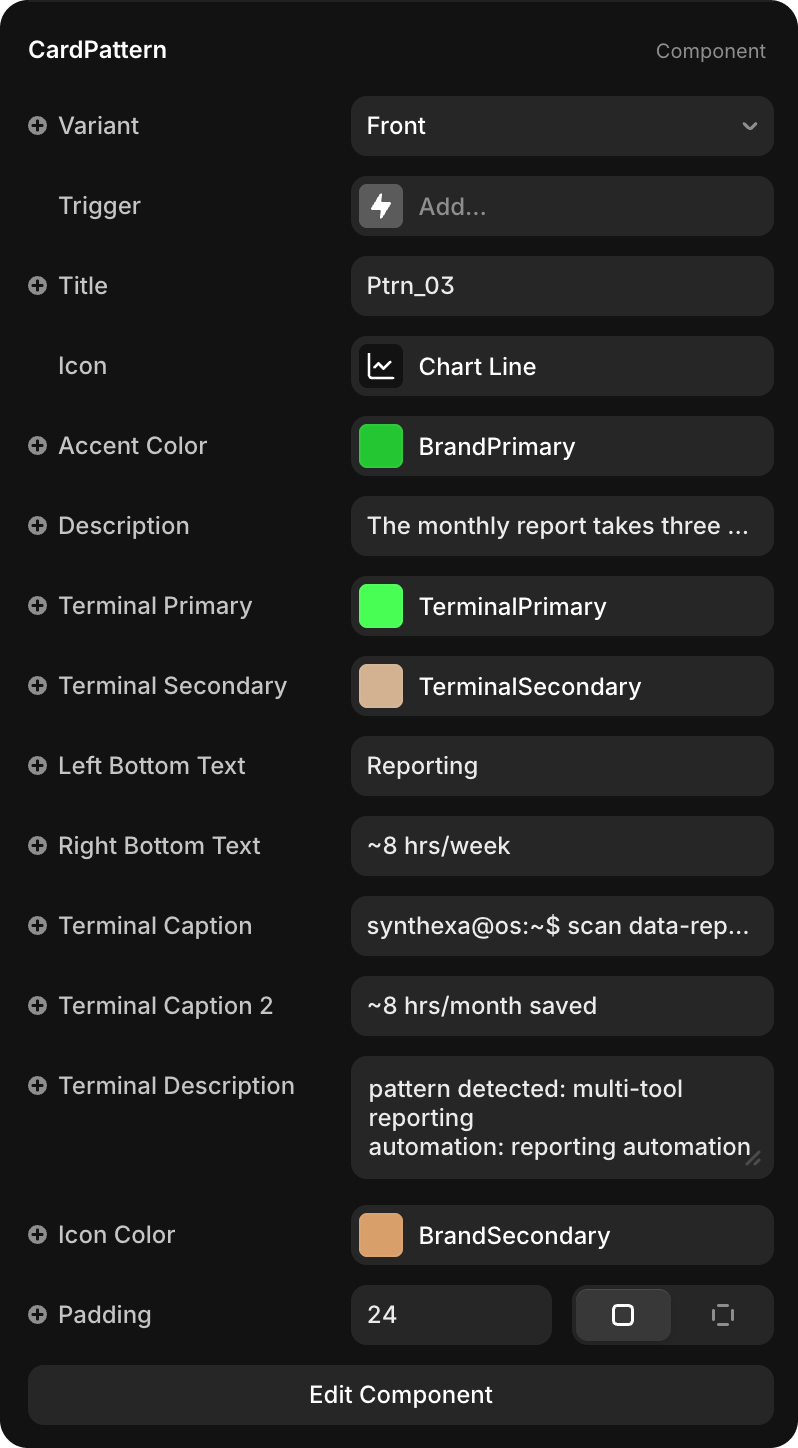Open the Variant dropdown showing Front
The width and height of the screenshot is (798, 1448).
coord(562,126)
